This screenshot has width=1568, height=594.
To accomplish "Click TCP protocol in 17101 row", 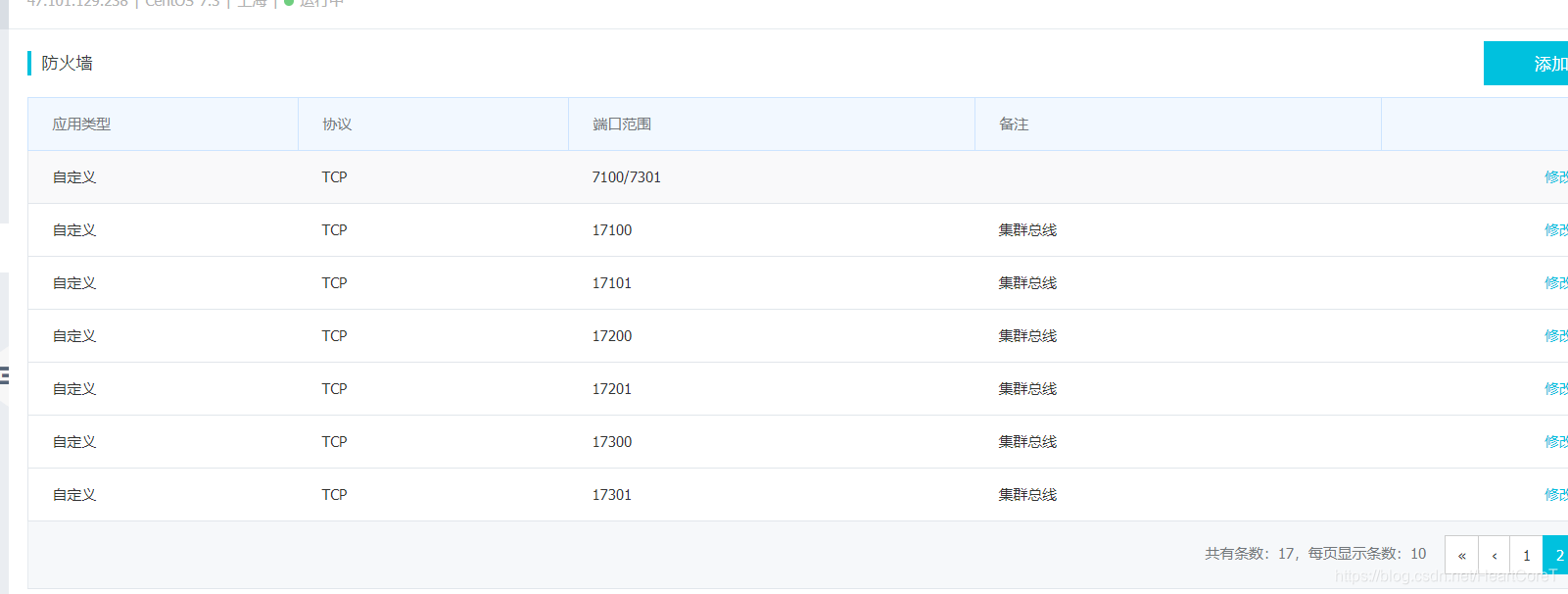I will 335,283.
